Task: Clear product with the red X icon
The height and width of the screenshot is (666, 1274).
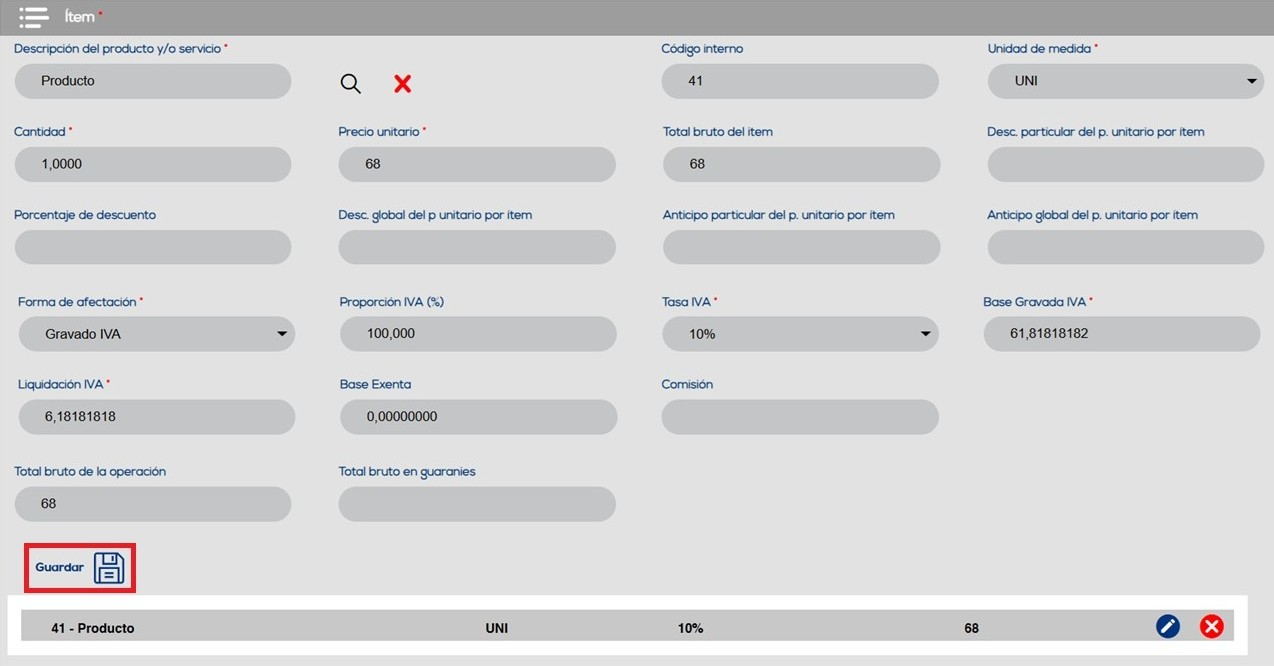Action: [x=402, y=84]
